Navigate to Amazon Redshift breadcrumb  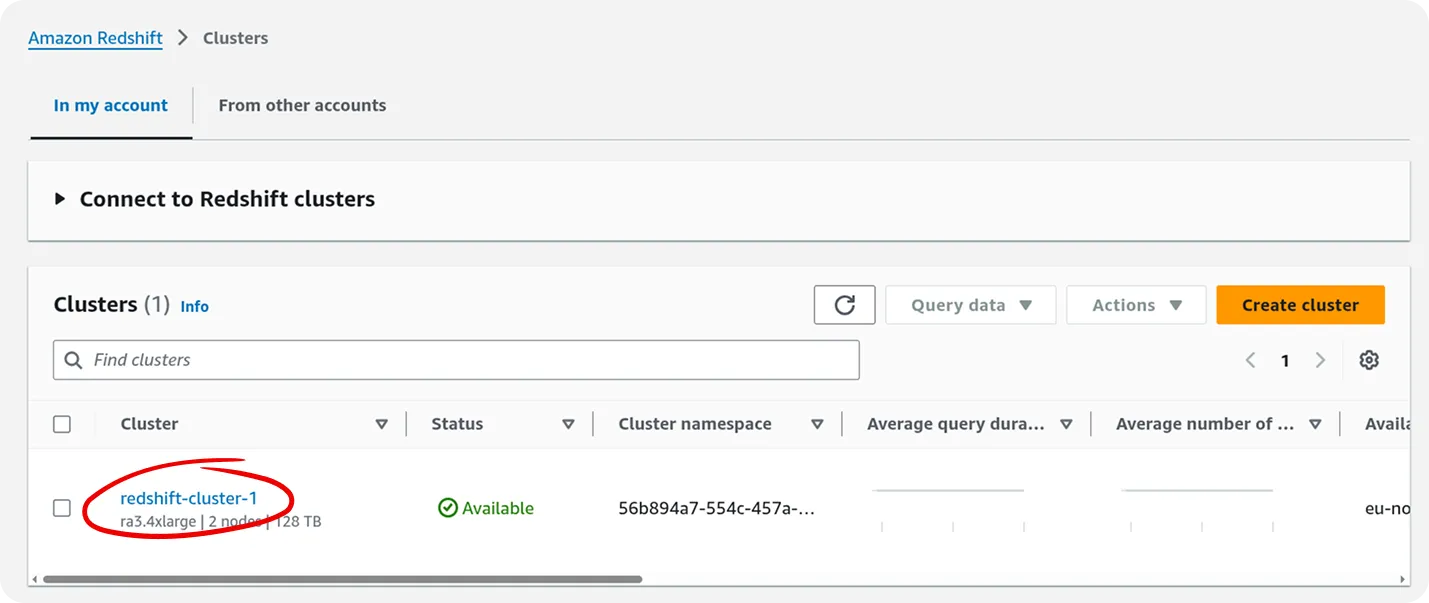tap(95, 38)
